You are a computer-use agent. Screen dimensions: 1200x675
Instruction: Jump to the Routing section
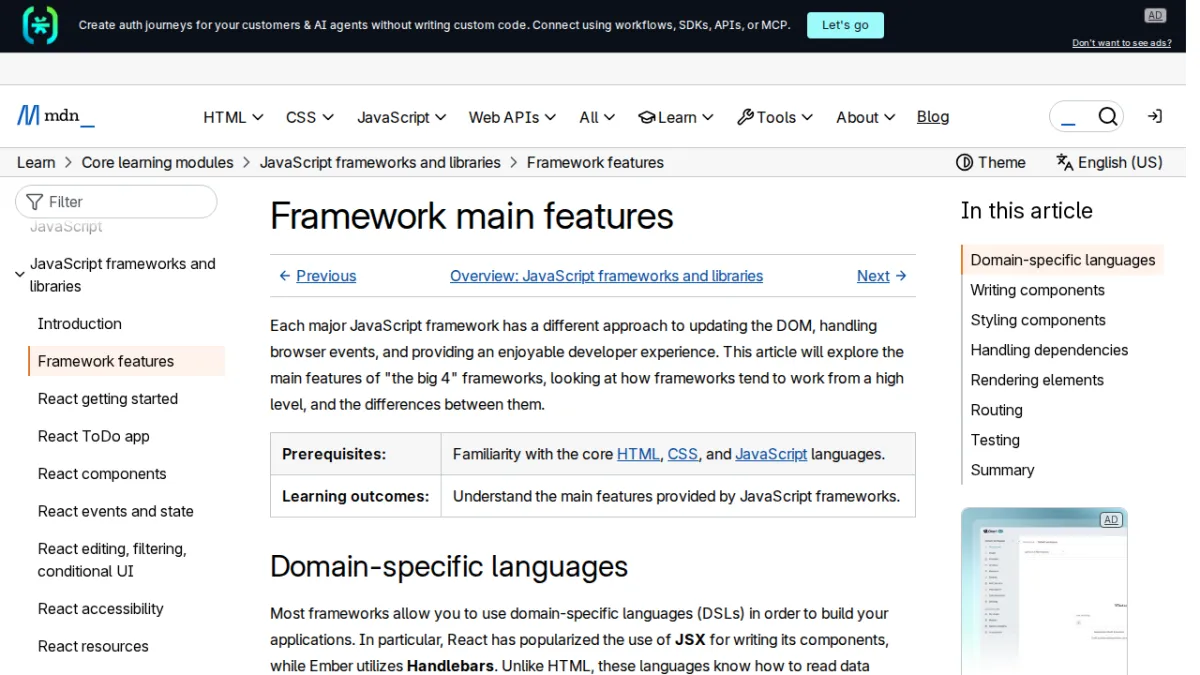[996, 410]
